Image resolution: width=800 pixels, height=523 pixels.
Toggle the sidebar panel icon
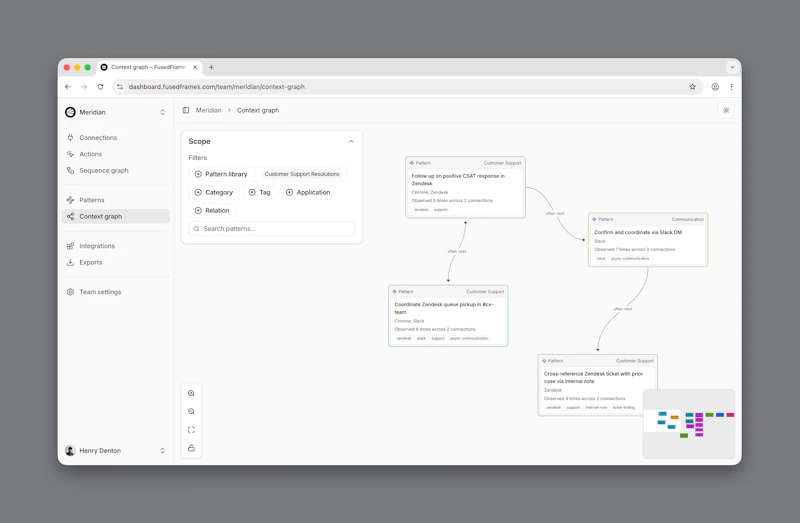coord(186,110)
